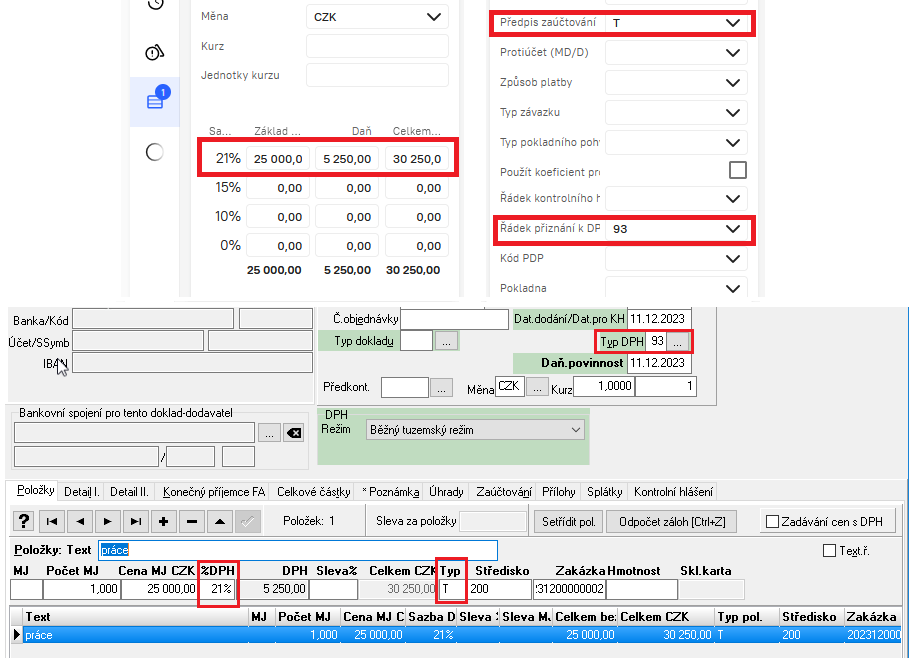Screen dimensions: 916x663
Task: Tick the Text.ř. checkbox
Action: [828, 550]
